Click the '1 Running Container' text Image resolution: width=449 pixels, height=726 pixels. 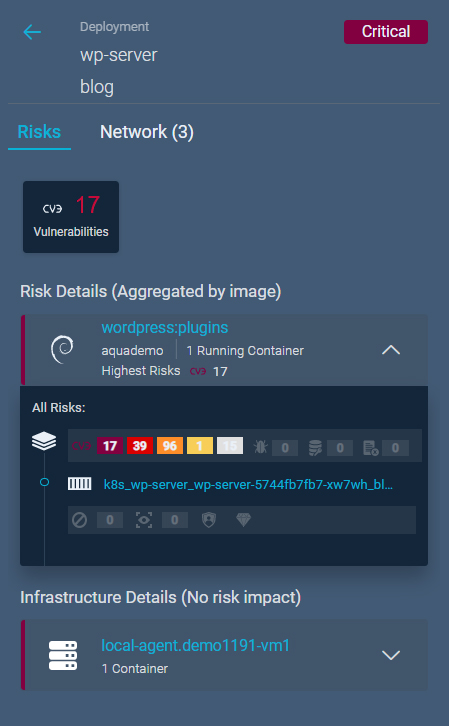point(245,350)
